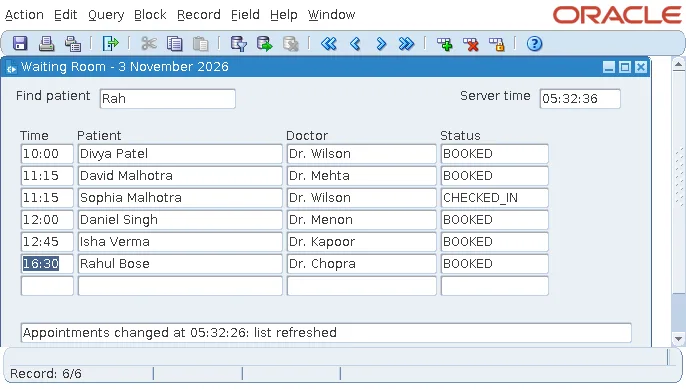Select patient Isha Verma

[180, 242]
